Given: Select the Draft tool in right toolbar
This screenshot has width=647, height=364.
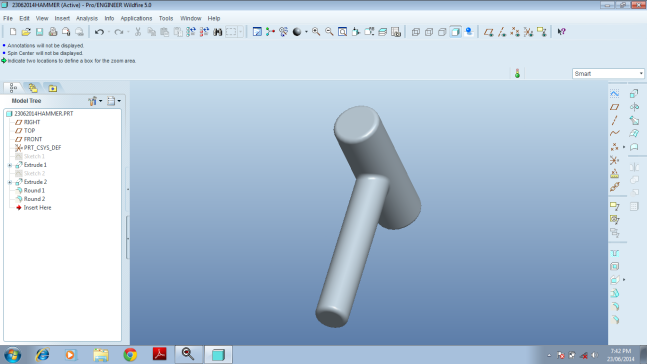Looking at the screenshot, I should [x=615, y=293].
